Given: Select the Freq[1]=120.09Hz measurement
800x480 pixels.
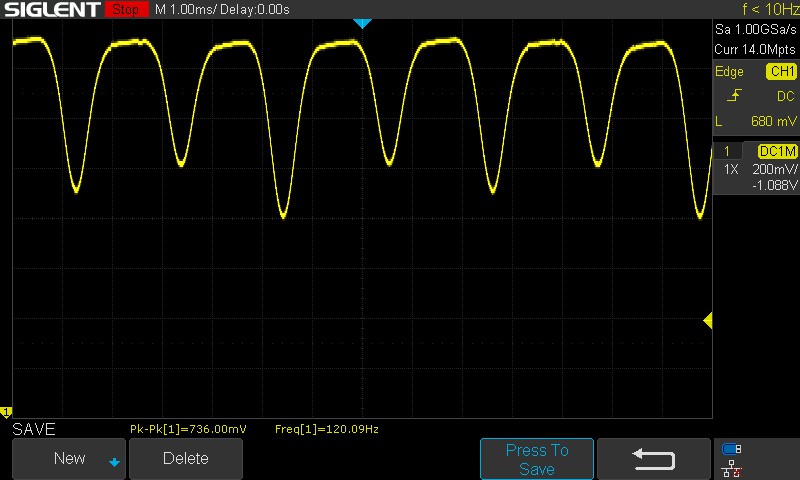Looking at the screenshot, I should point(327,429).
